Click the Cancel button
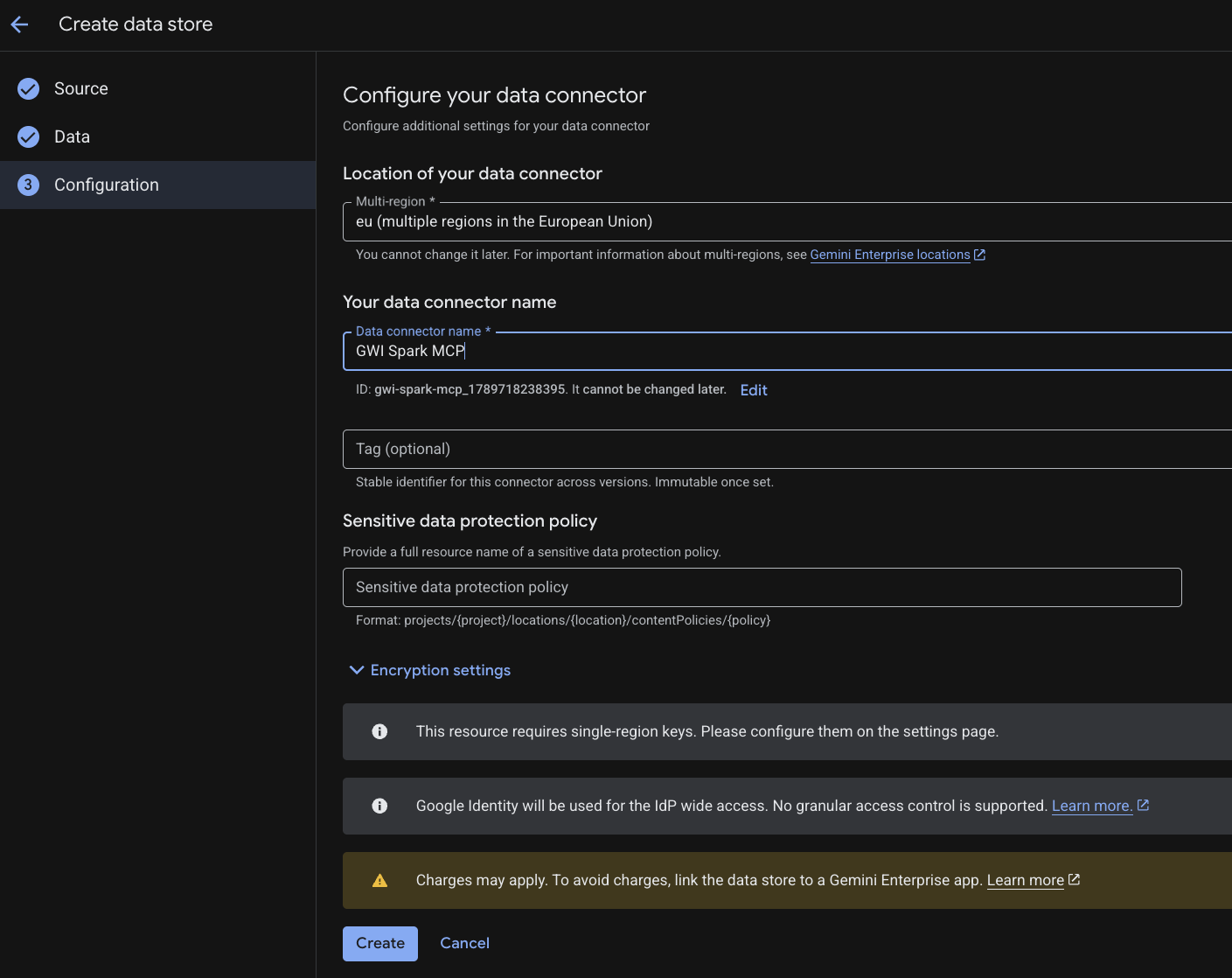Viewport: 1232px width, 978px height. point(464,943)
